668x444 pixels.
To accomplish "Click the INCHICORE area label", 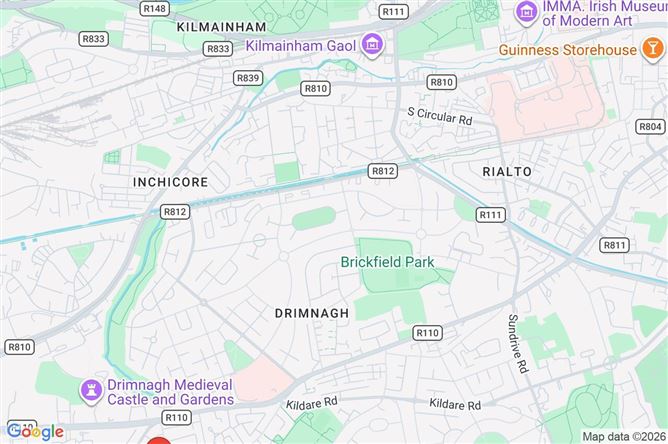I will click(x=170, y=182).
